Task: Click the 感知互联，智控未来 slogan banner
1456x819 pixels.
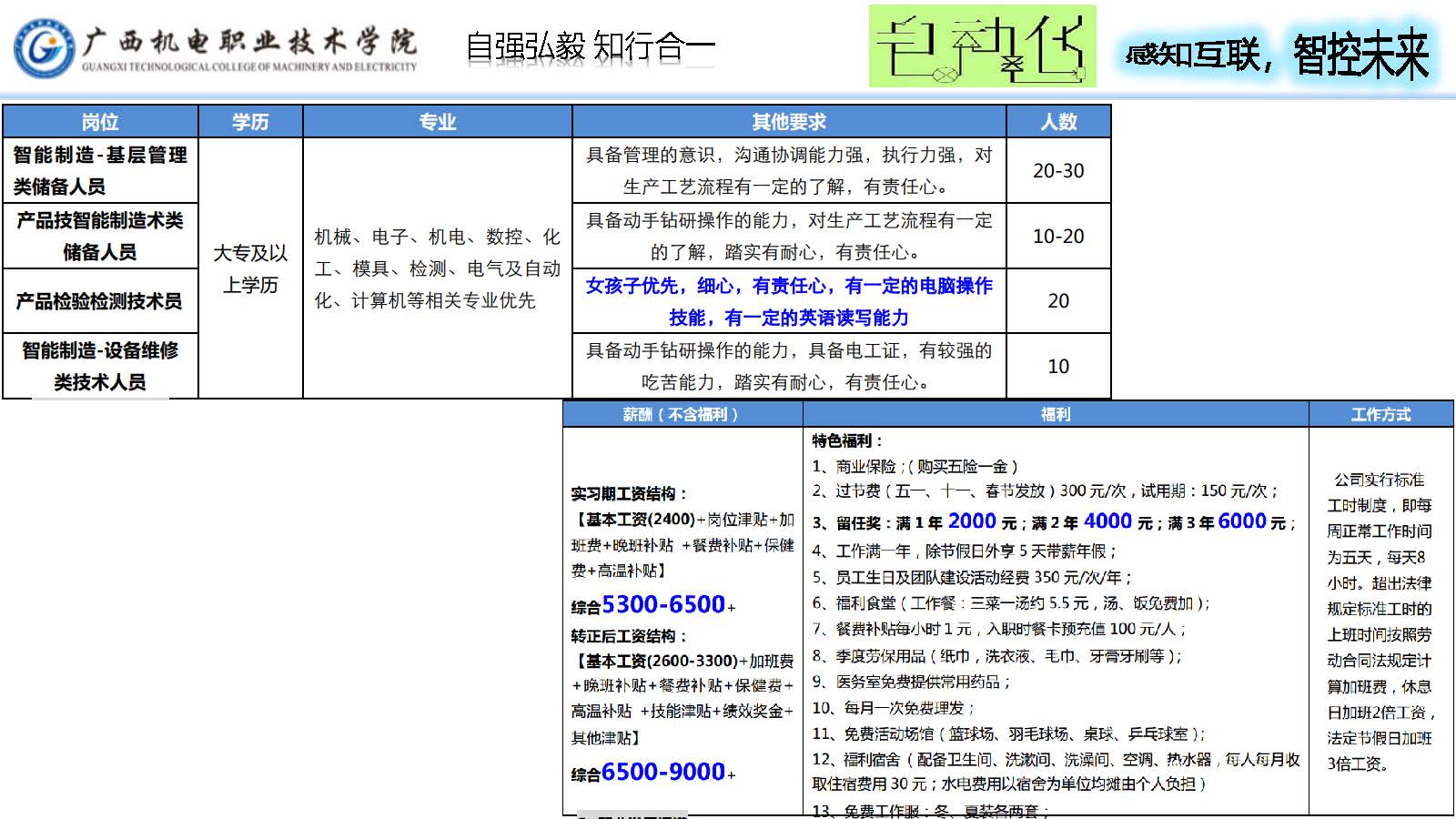Action: 1277,54
